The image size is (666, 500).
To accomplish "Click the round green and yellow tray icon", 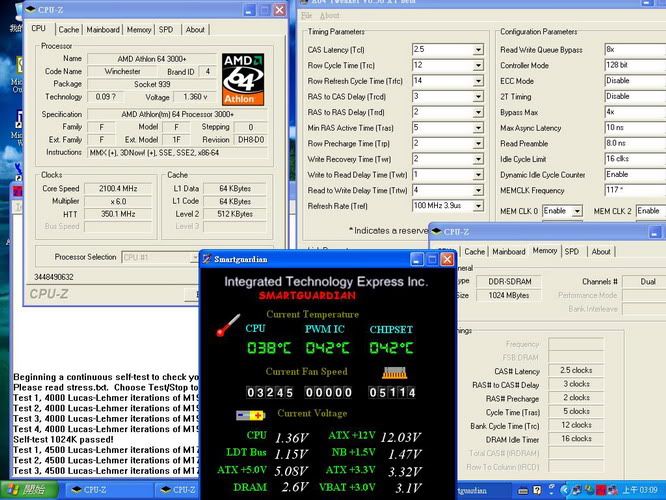I will click(589, 490).
